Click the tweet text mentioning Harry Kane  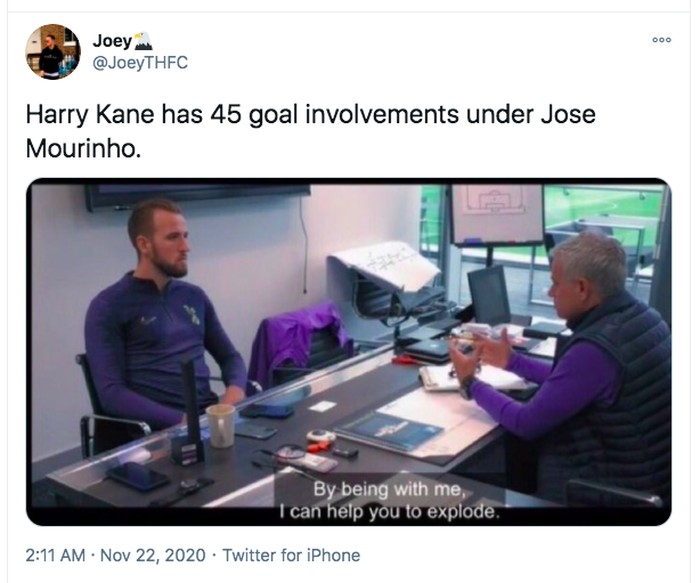click(x=310, y=114)
